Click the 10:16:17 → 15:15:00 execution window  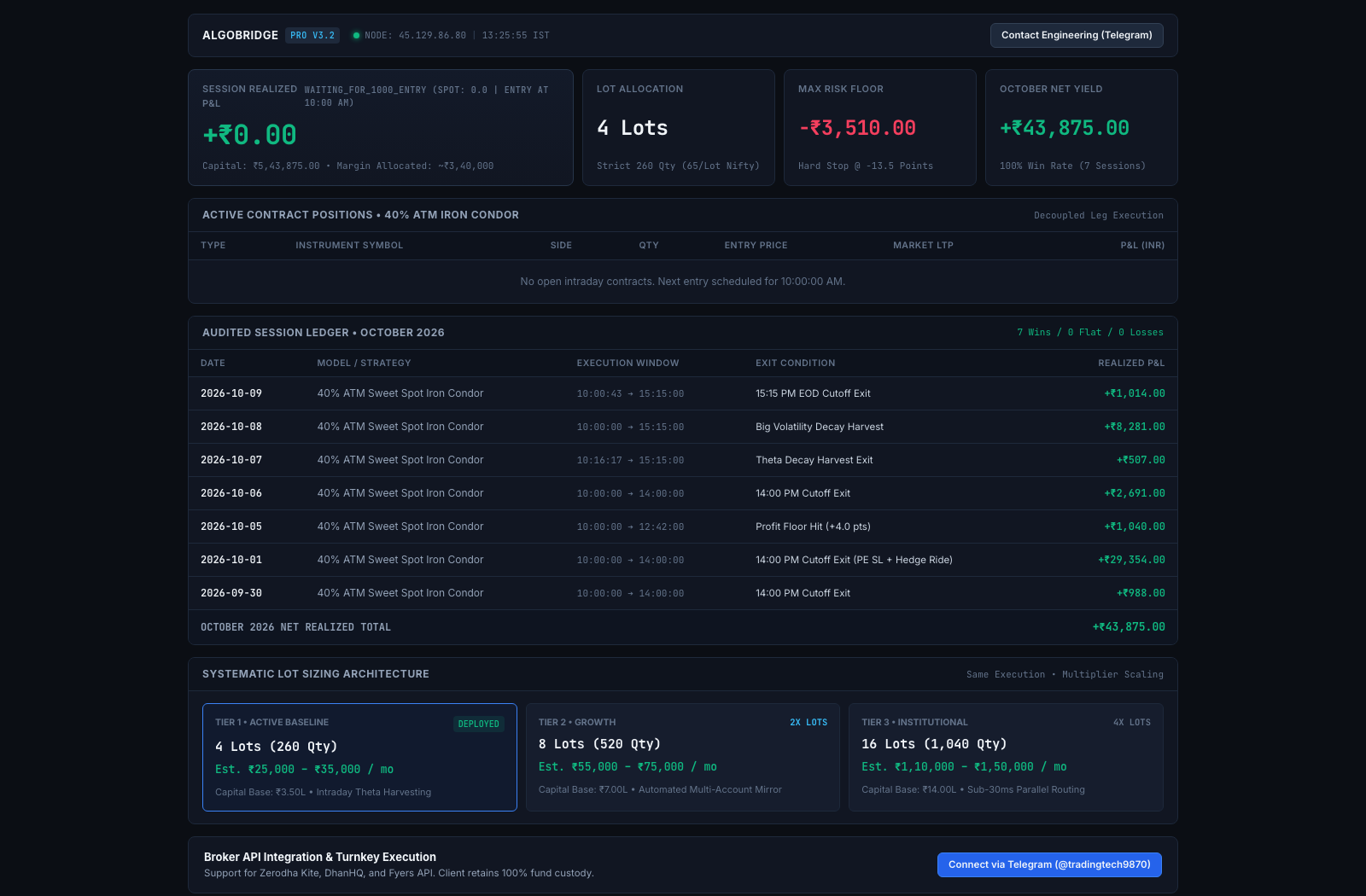click(x=630, y=461)
